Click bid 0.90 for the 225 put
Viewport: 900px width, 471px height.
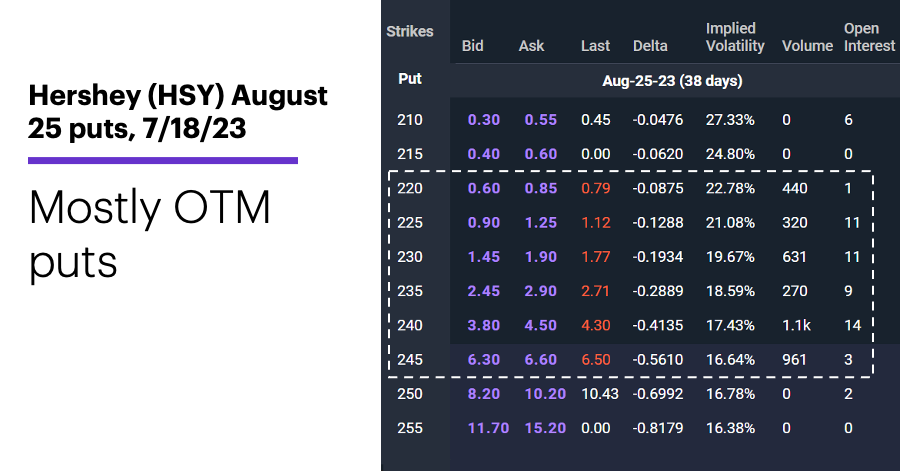[484, 223]
